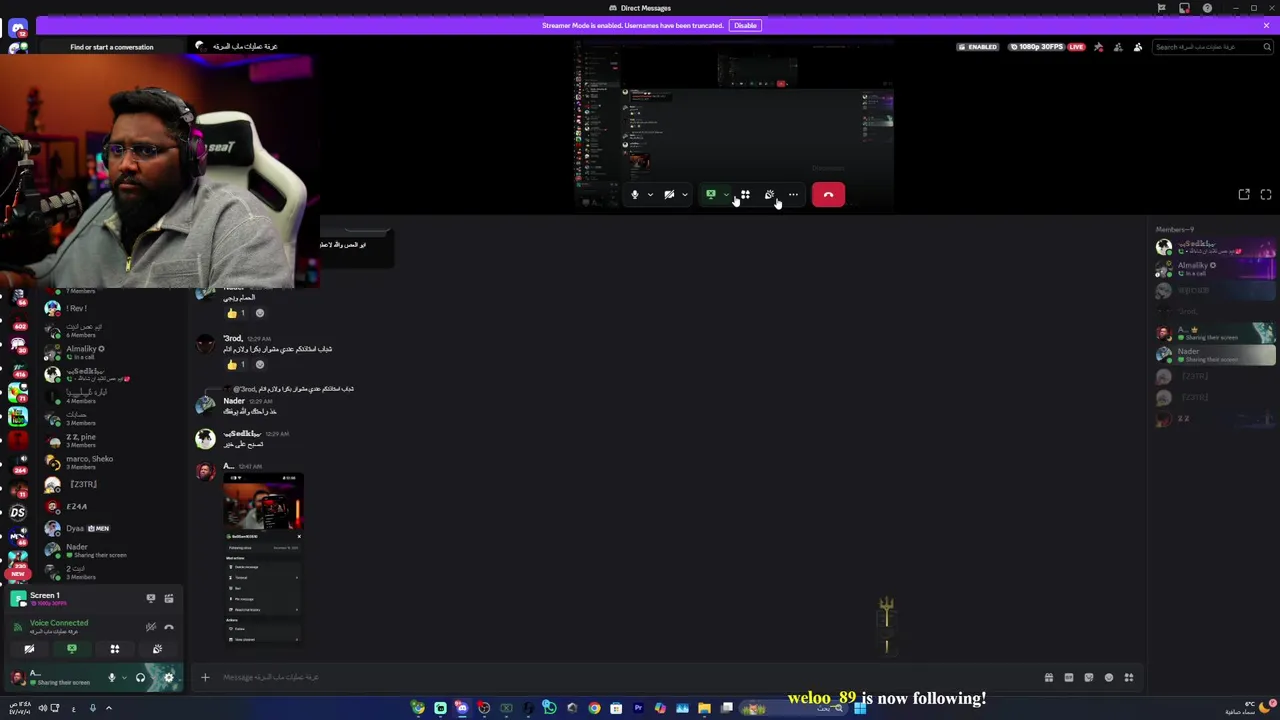Click Voice Connected status text
The height and width of the screenshot is (720, 1280).
click(x=59, y=622)
